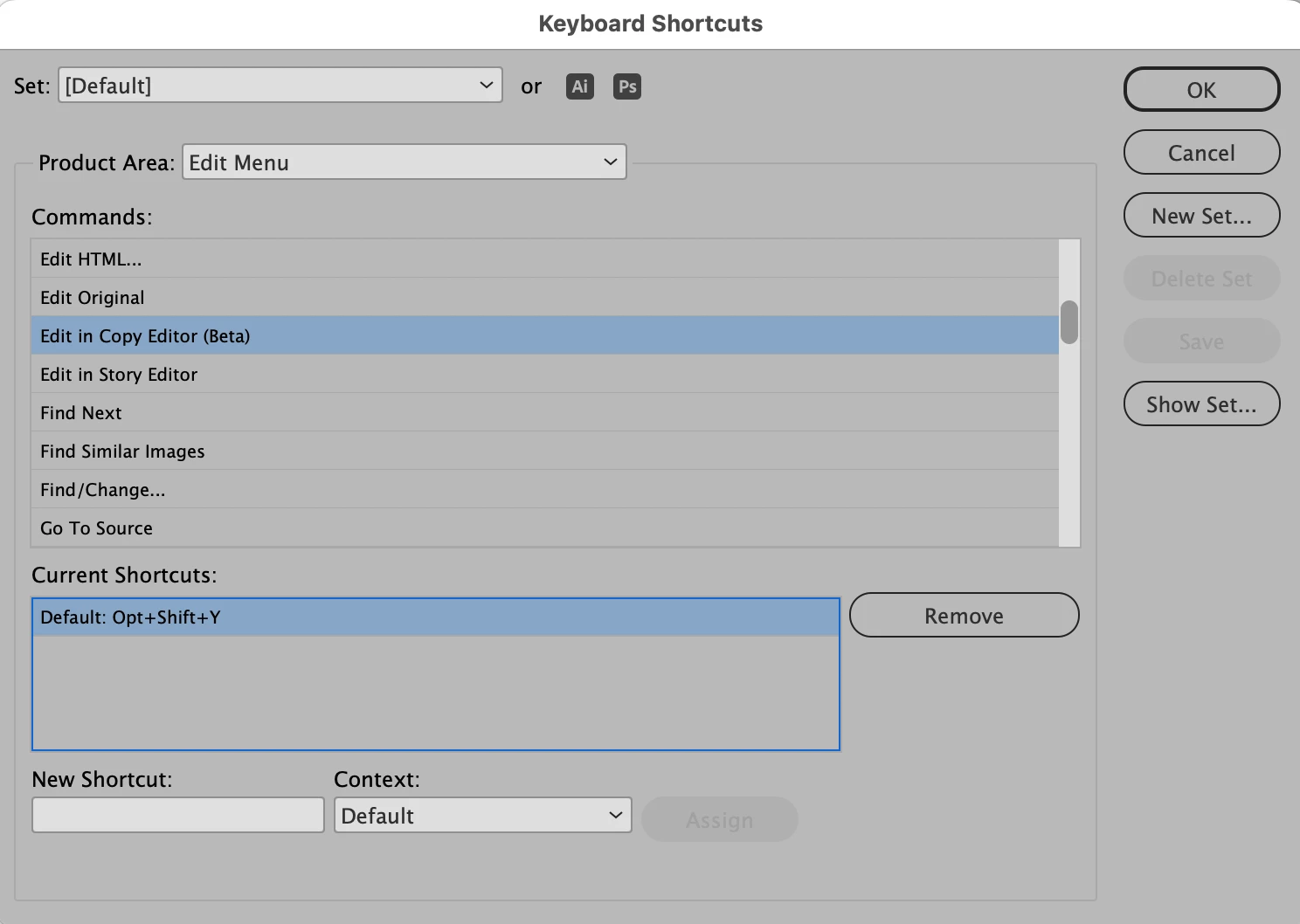This screenshot has height=924, width=1300.
Task: Open Show Set... view
Action: click(x=1201, y=404)
